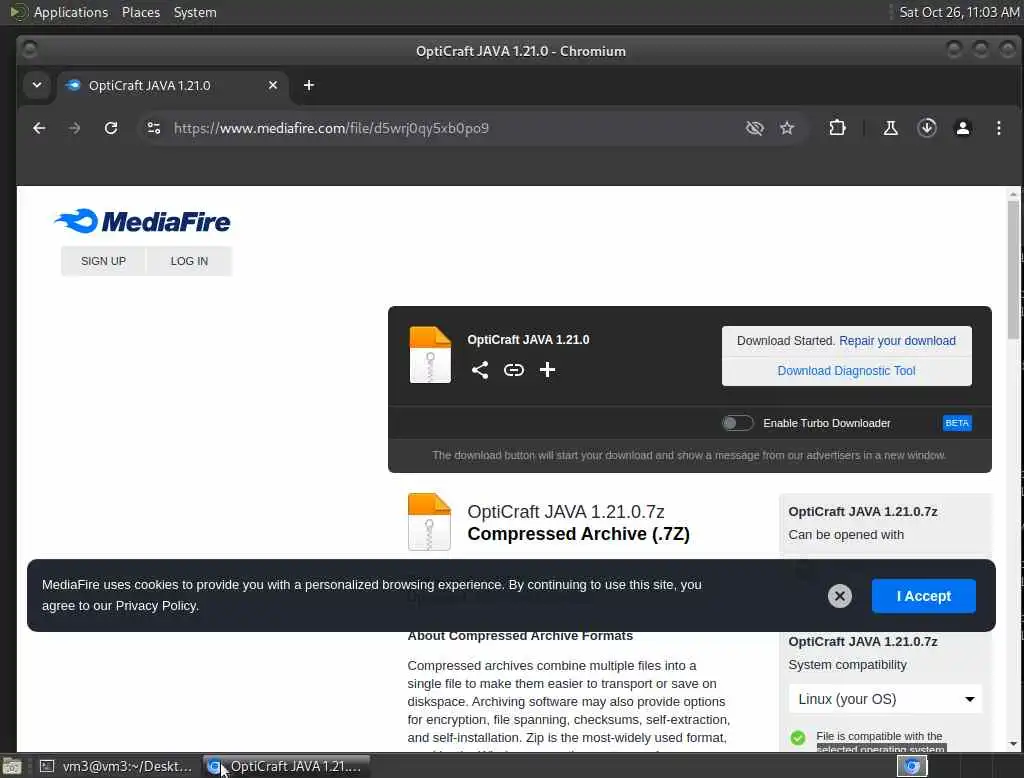The width and height of the screenshot is (1024, 778).
Task: Switch to the vm3@vm3 terminal taskbar item
Action: [116, 766]
